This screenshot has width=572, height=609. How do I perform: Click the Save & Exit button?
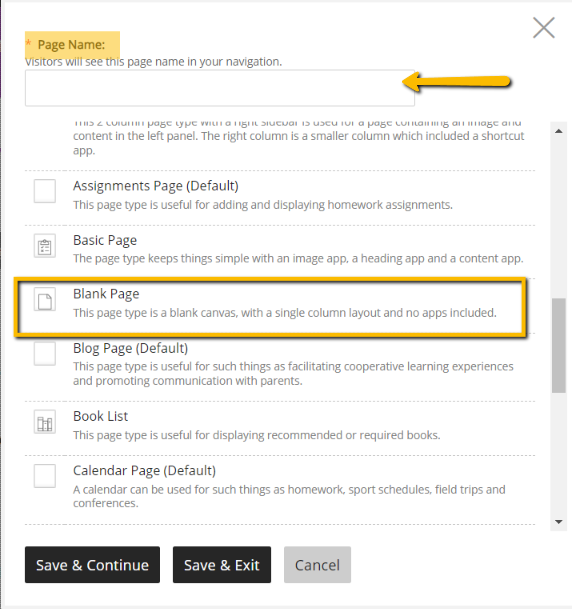coord(222,565)
